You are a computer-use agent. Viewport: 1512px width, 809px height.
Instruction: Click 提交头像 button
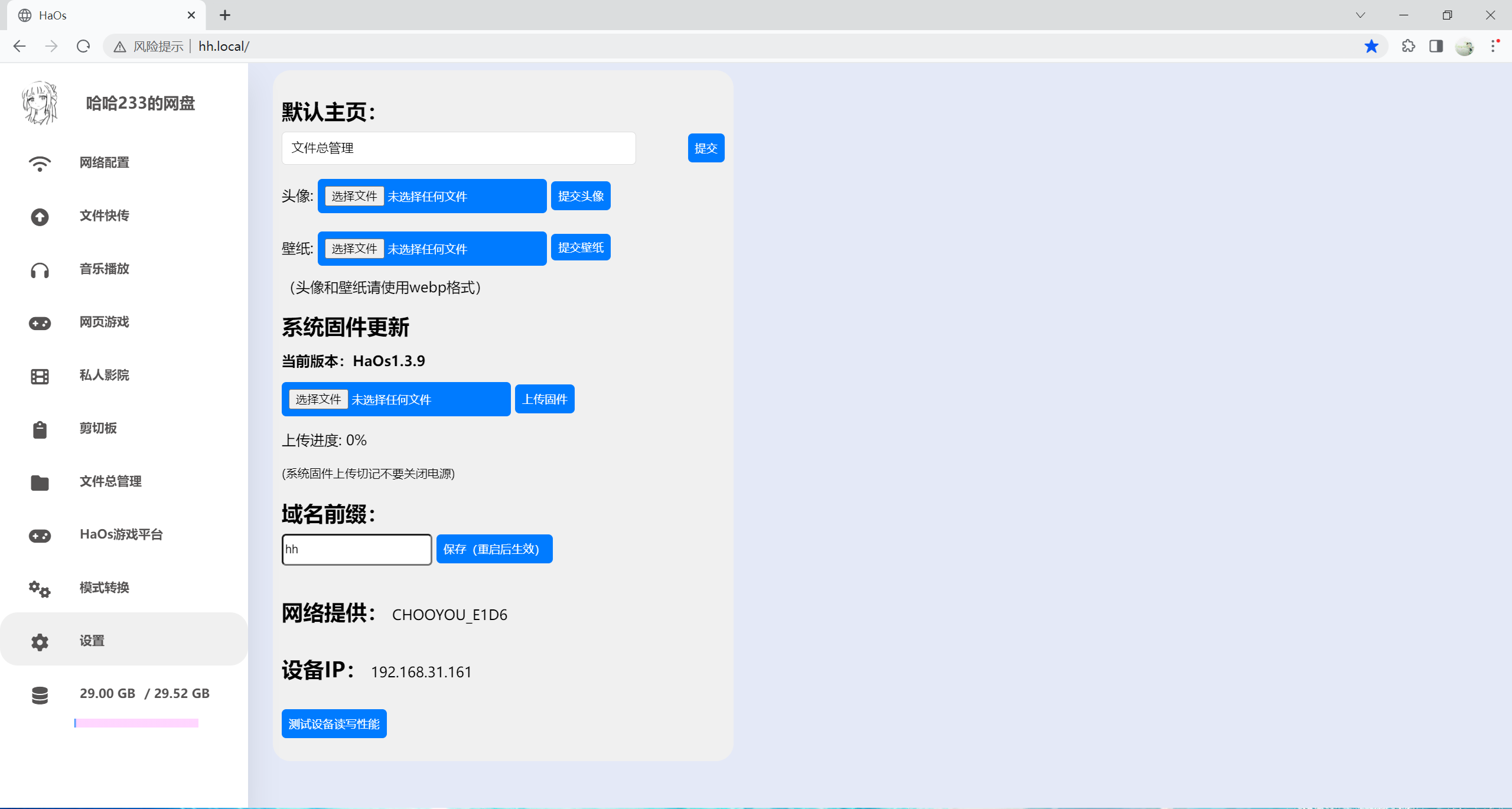click(581, 196)
